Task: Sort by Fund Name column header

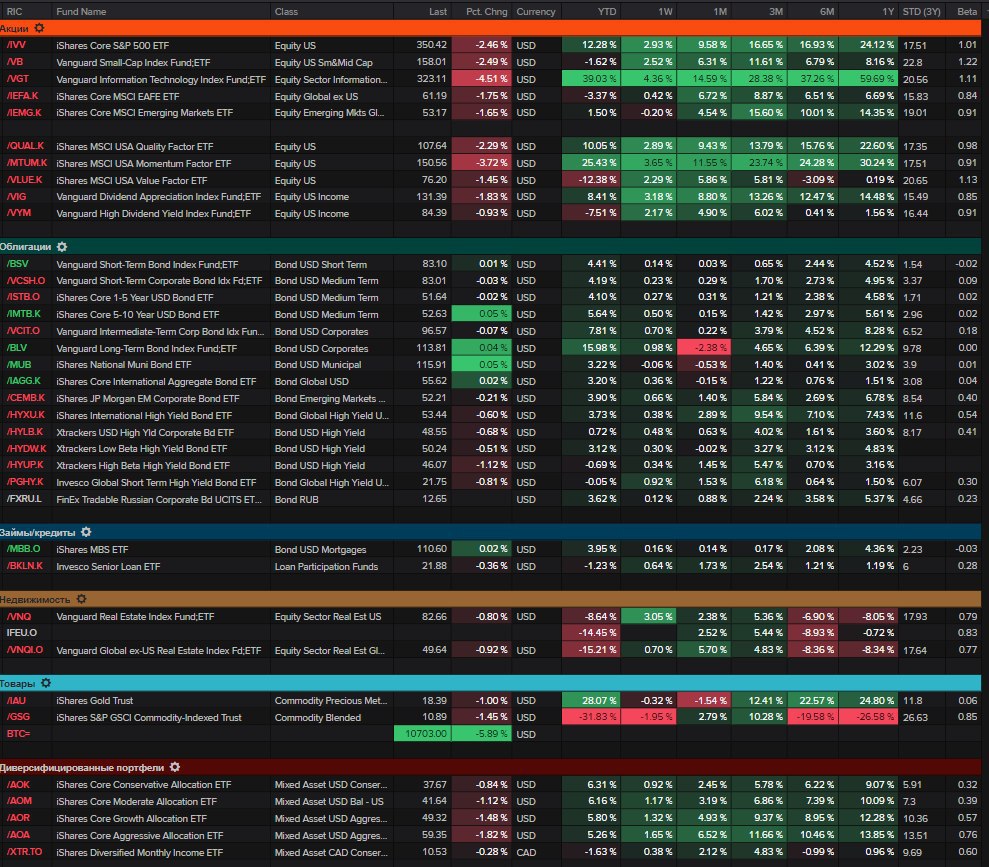Action: [81, 11]
